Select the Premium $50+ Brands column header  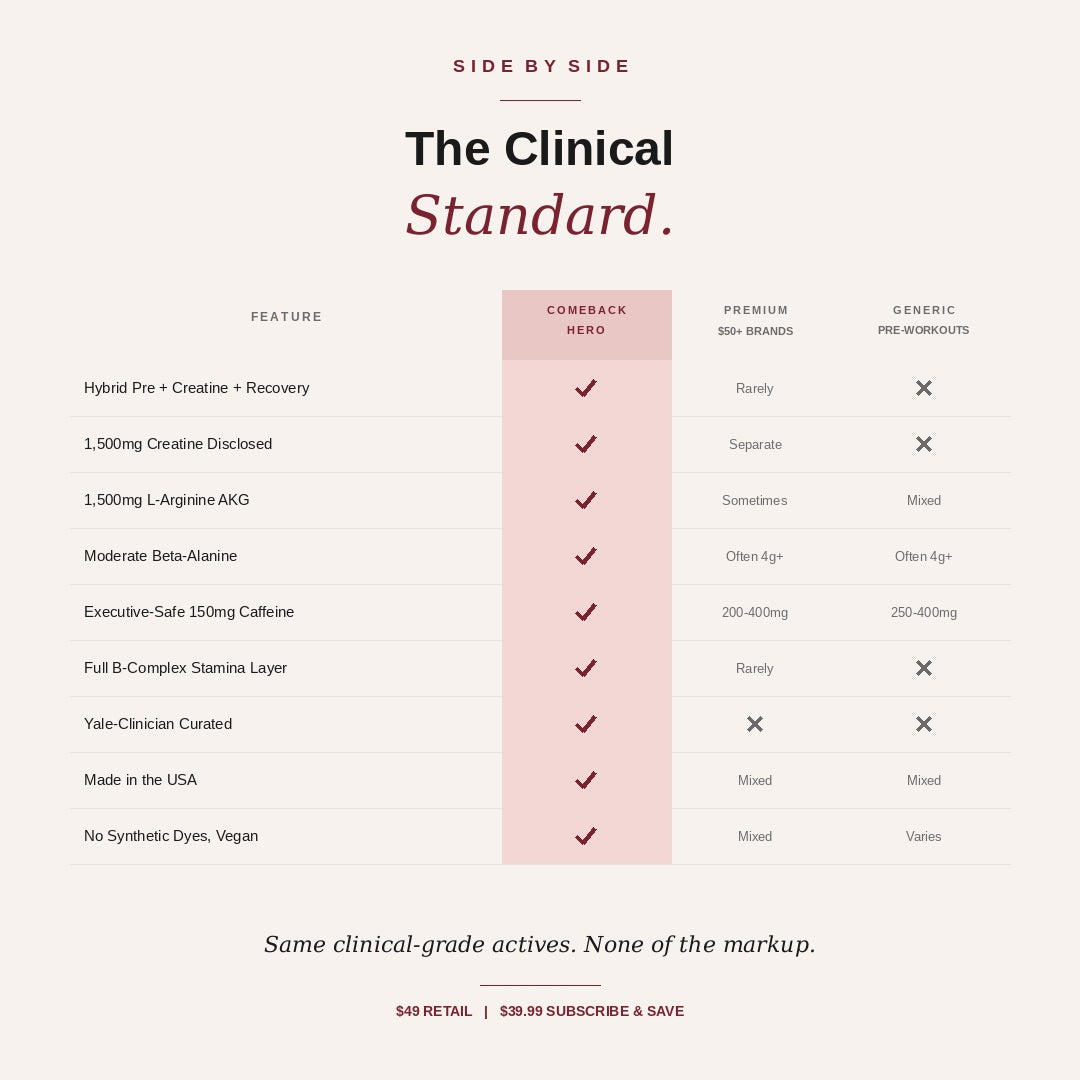click(x=756, y=321)
